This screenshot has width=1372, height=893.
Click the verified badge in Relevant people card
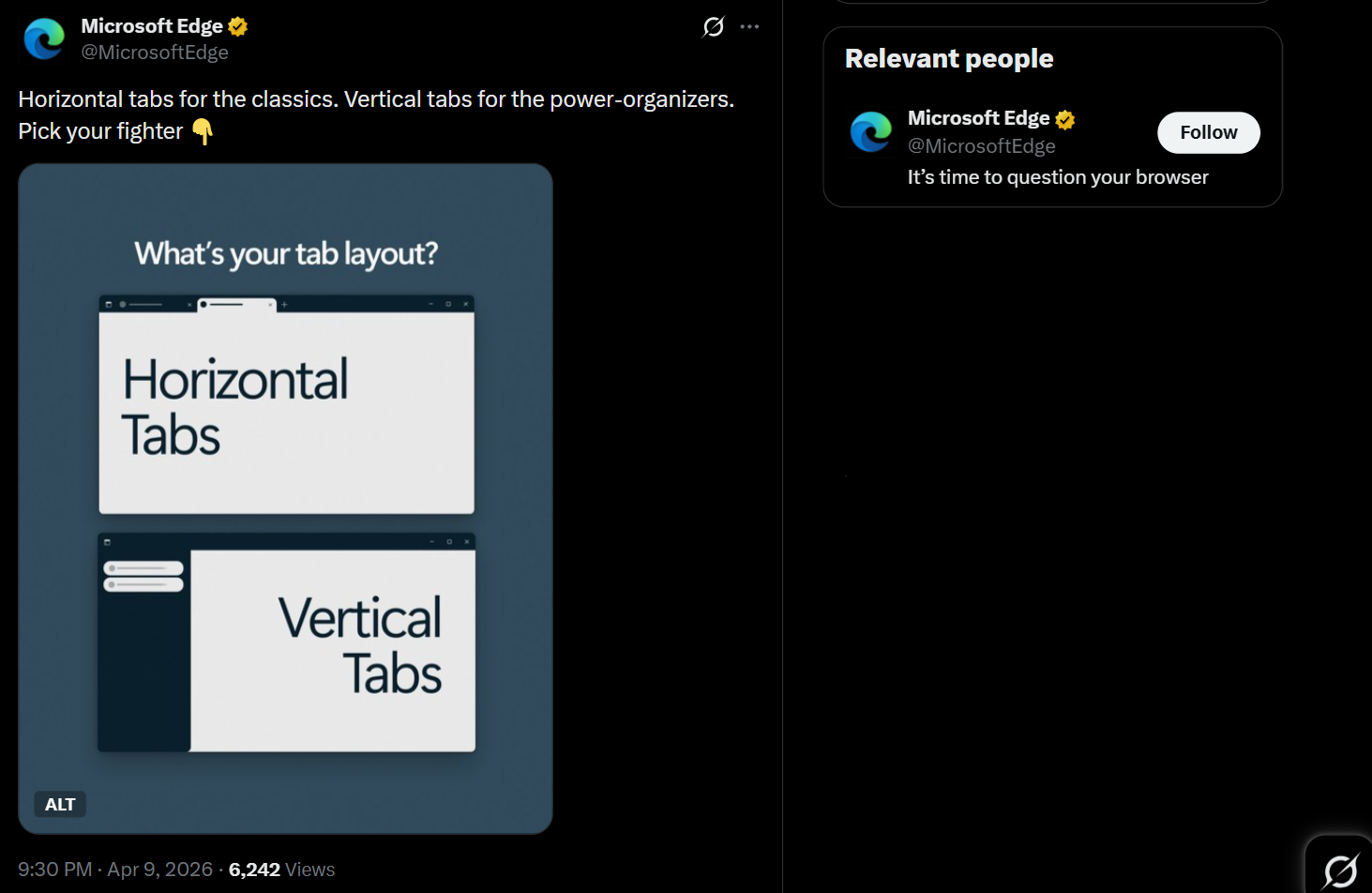(x=1064, y=118)
